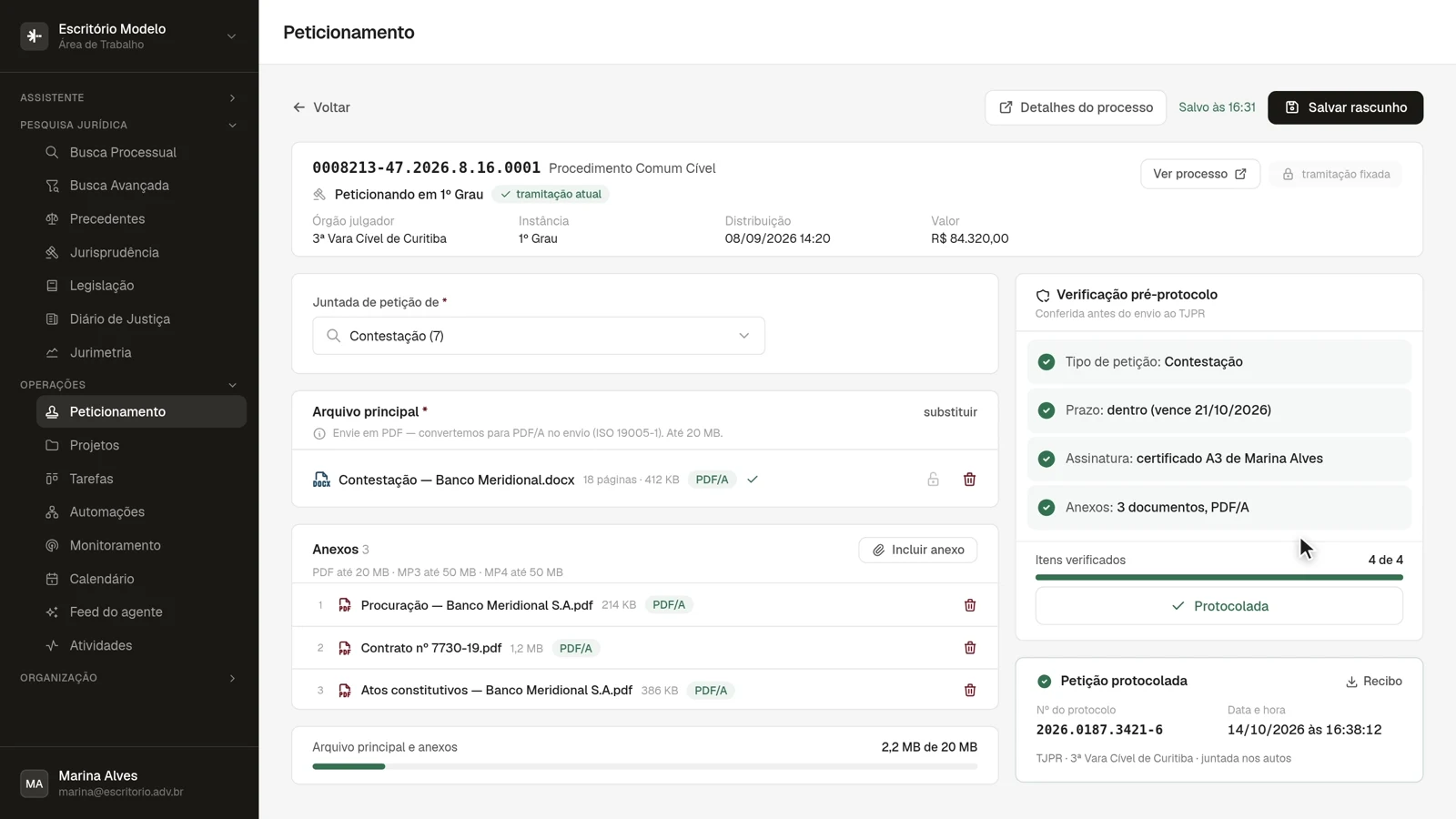Open the Calendário
This screenshot has height=819, width=1456.
[x=141, y=579]
